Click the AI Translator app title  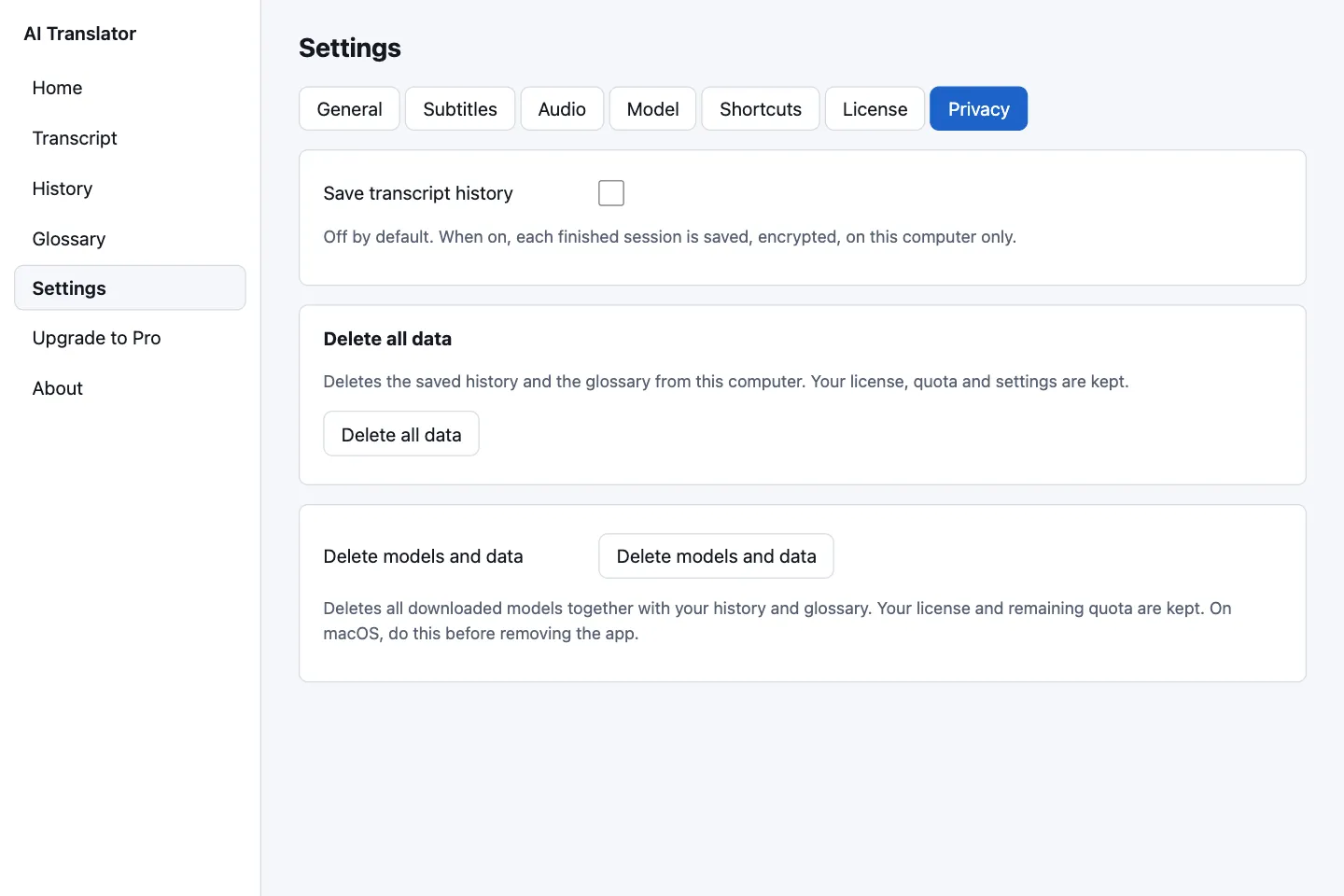[x=80, y=34]
